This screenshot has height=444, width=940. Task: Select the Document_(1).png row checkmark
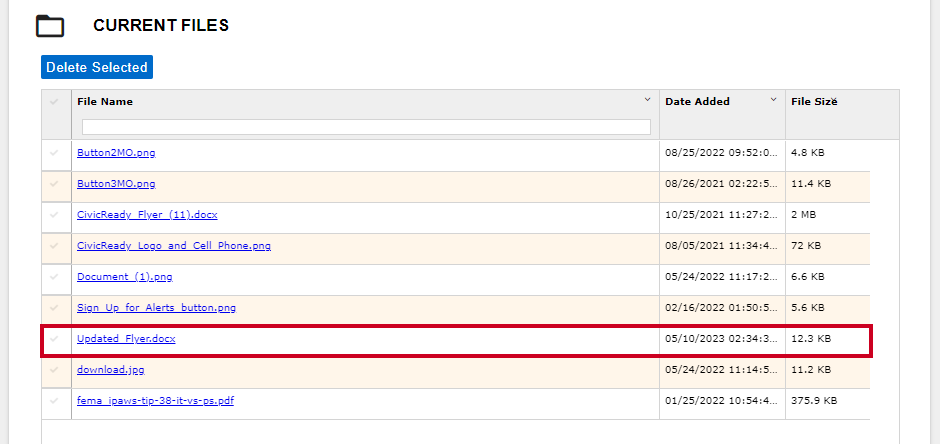point(54,277)
